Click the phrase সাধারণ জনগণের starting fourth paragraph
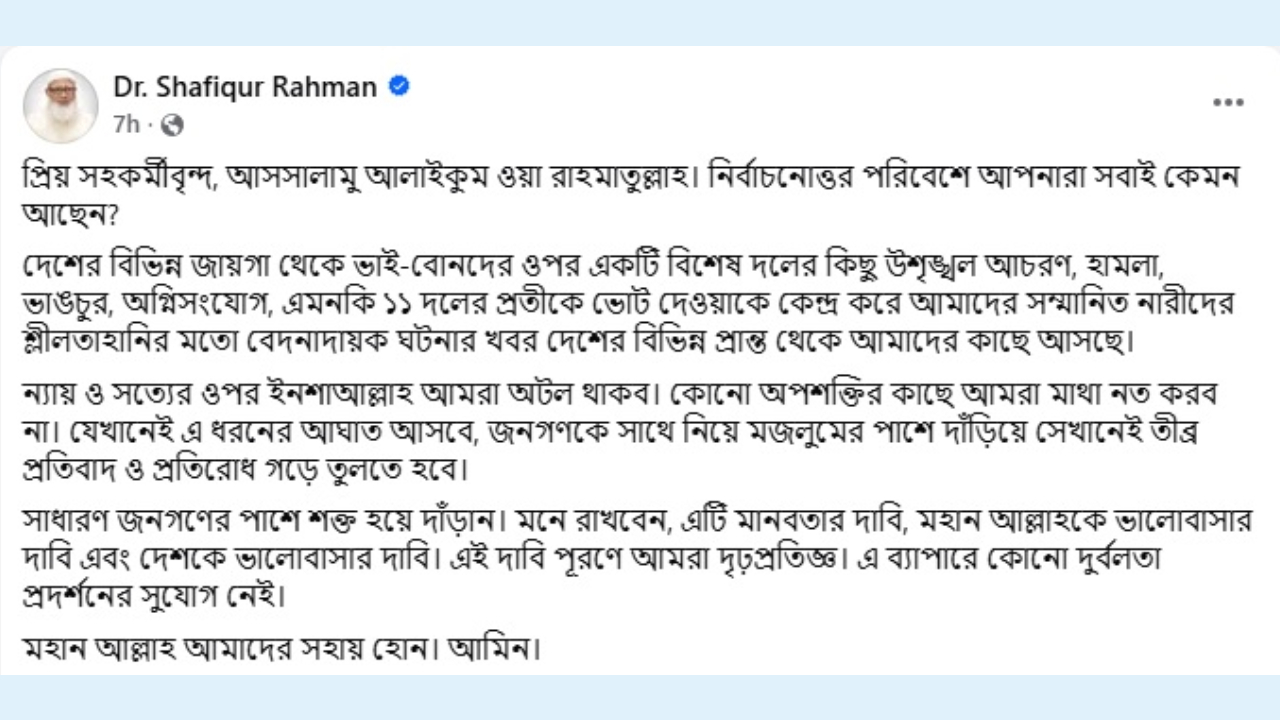 tap(126, 521)
